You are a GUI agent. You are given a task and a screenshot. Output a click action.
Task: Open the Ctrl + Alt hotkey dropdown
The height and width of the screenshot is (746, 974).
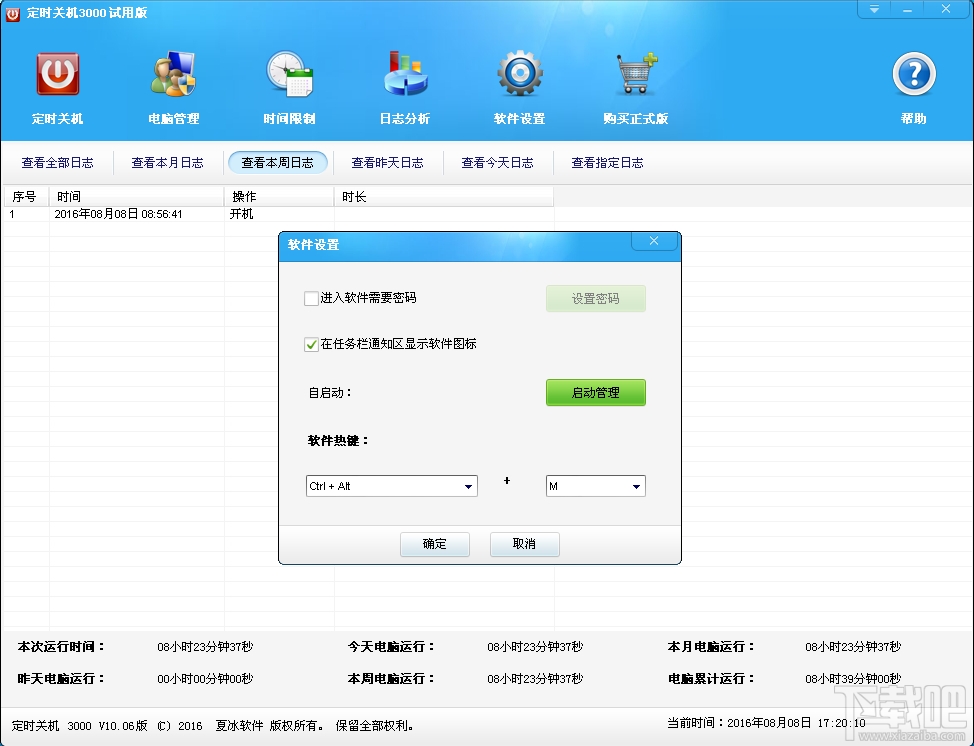coord(391,485)
